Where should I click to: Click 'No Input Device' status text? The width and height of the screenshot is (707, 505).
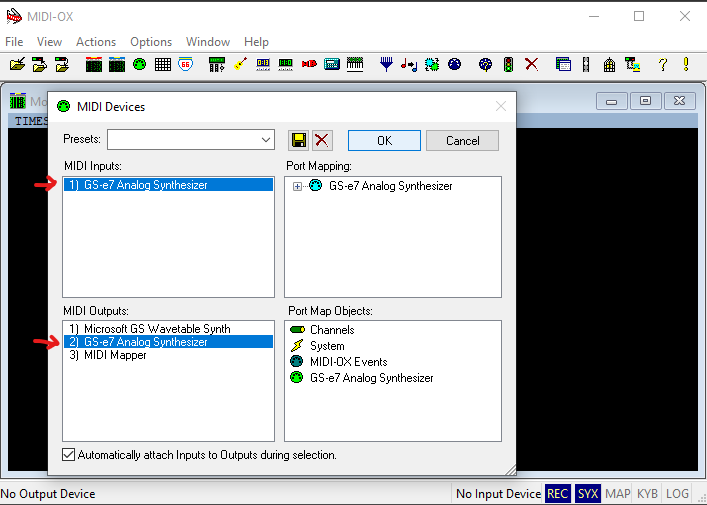point(498,494)
